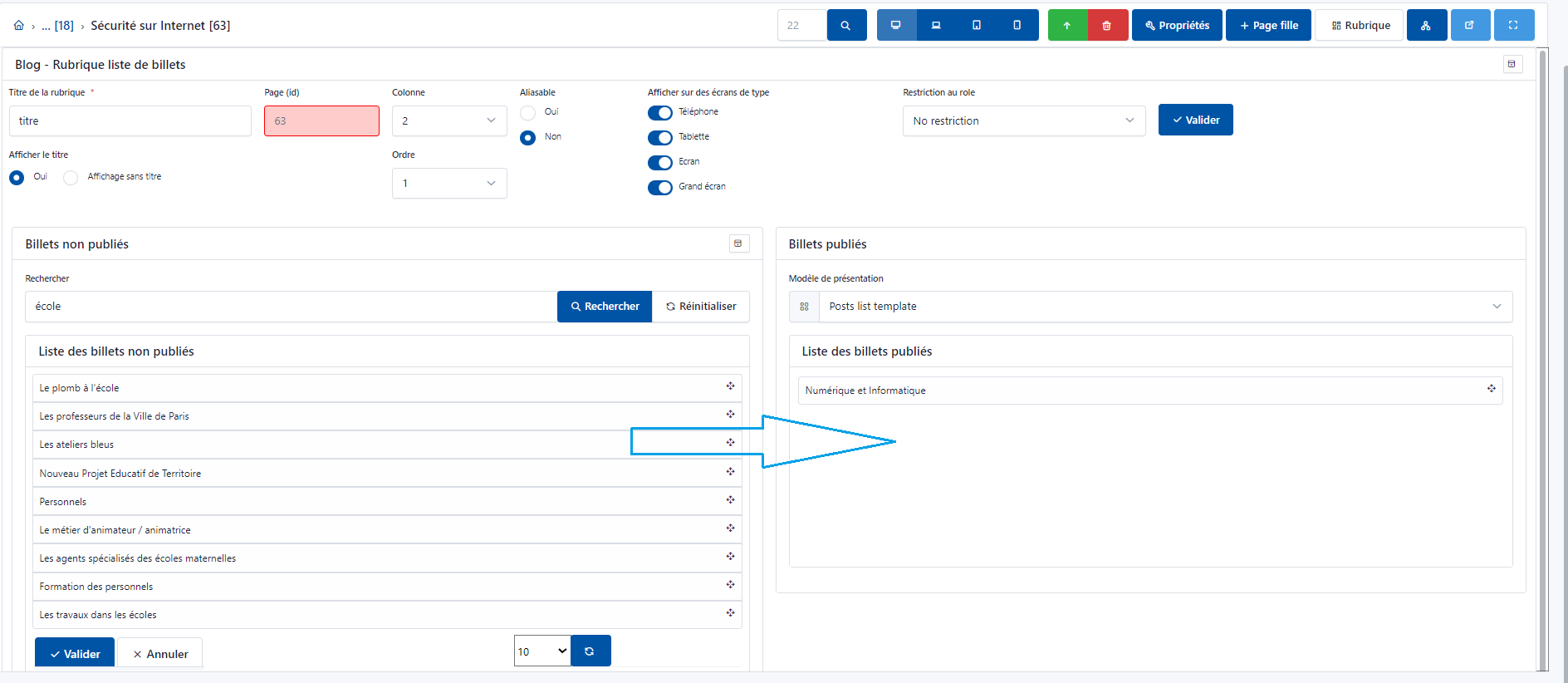Click move handle of Les ateliers bleus

[730, 443]
